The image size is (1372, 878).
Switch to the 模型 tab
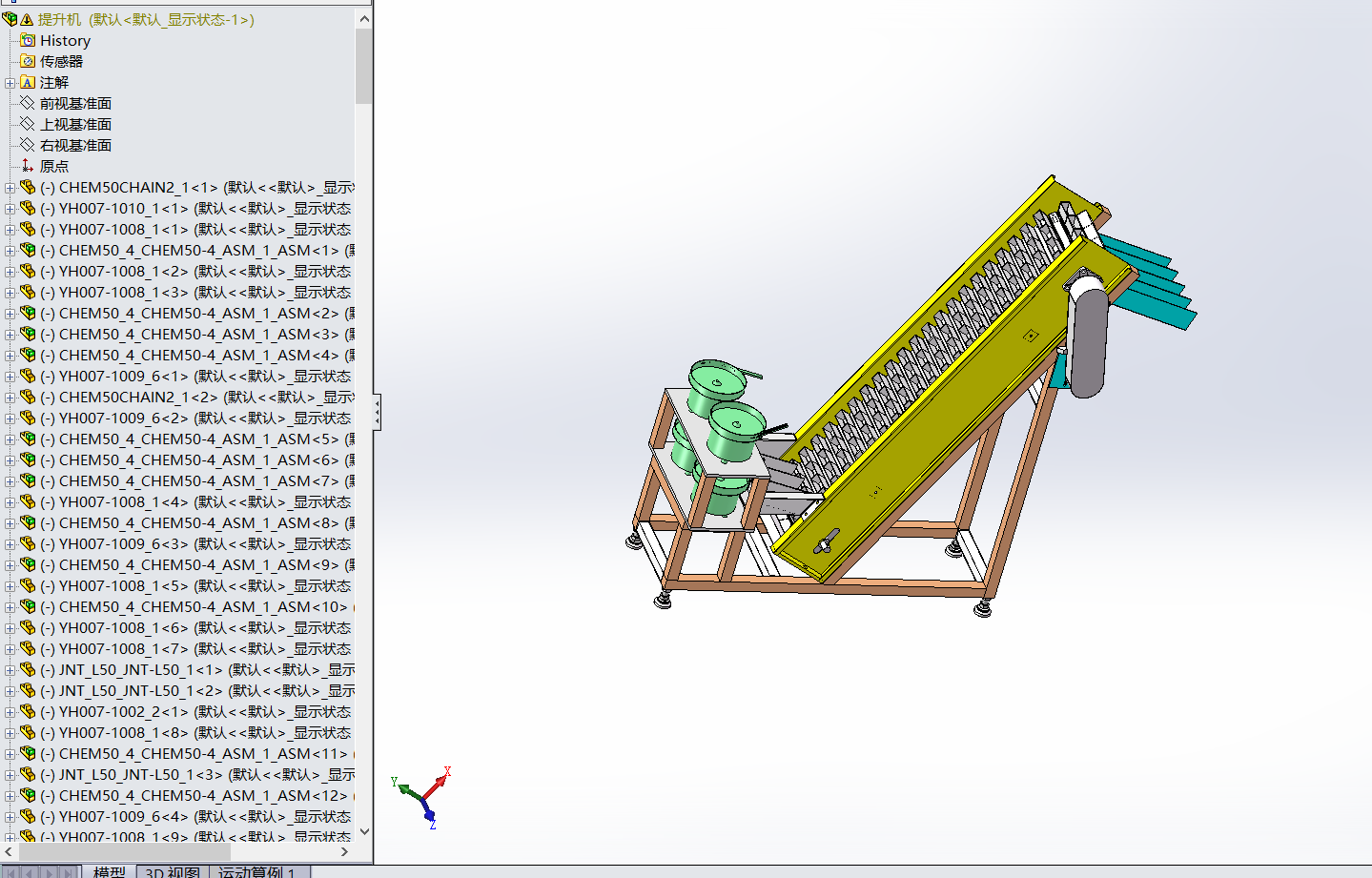pos(109,871)
